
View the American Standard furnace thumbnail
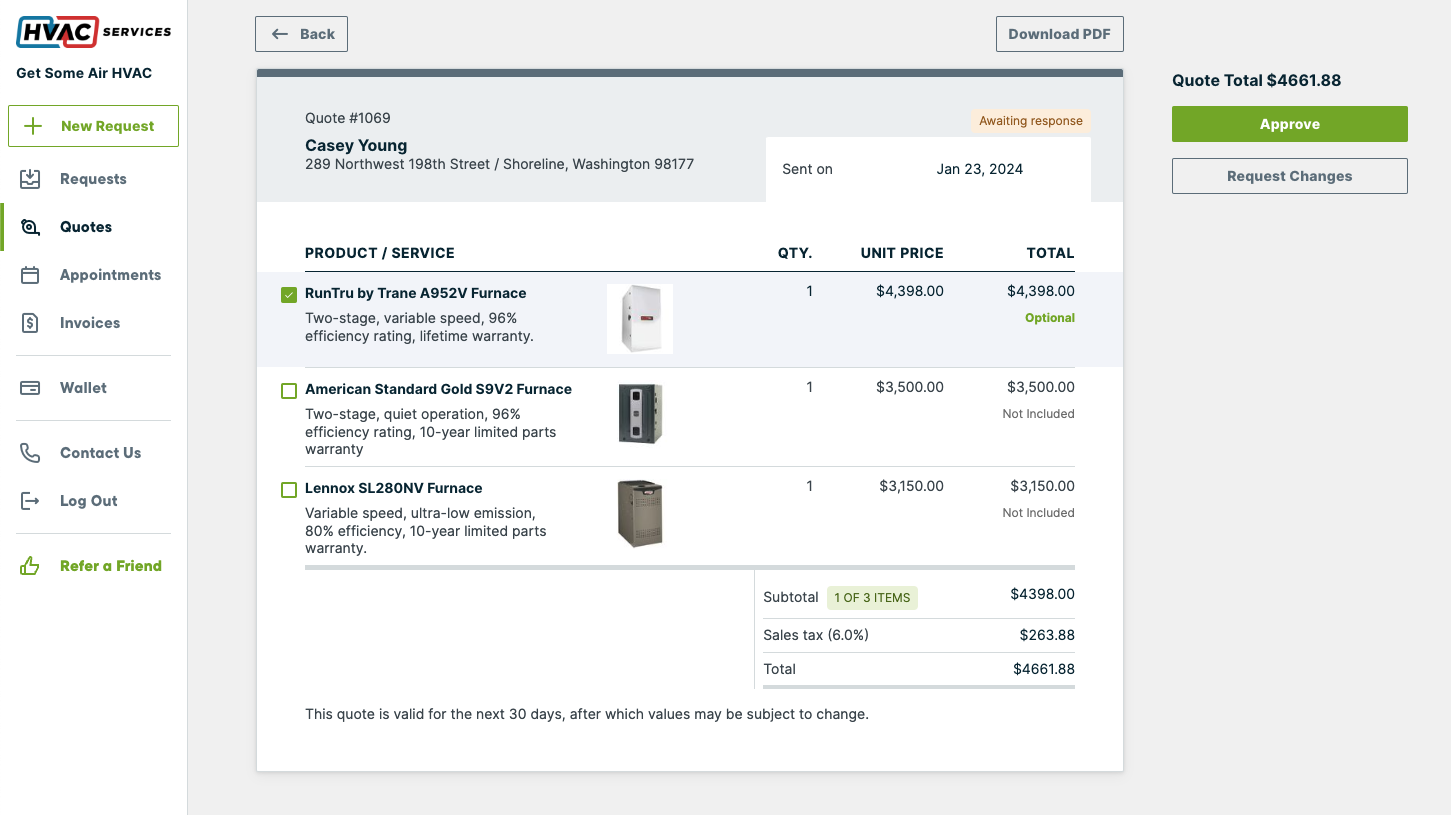click(x=640, y=414)
